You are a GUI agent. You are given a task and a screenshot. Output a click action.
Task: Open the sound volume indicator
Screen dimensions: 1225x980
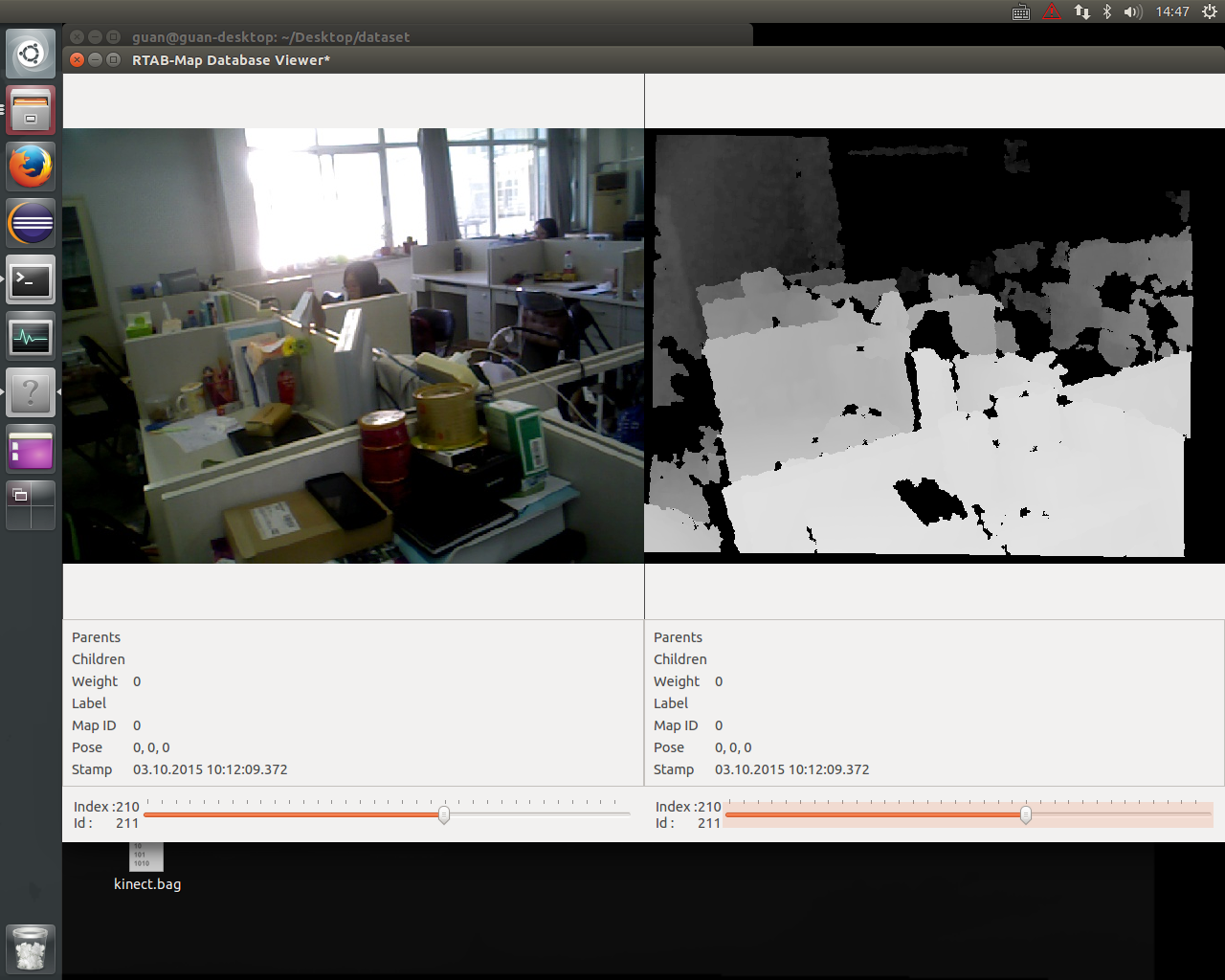1133,11
